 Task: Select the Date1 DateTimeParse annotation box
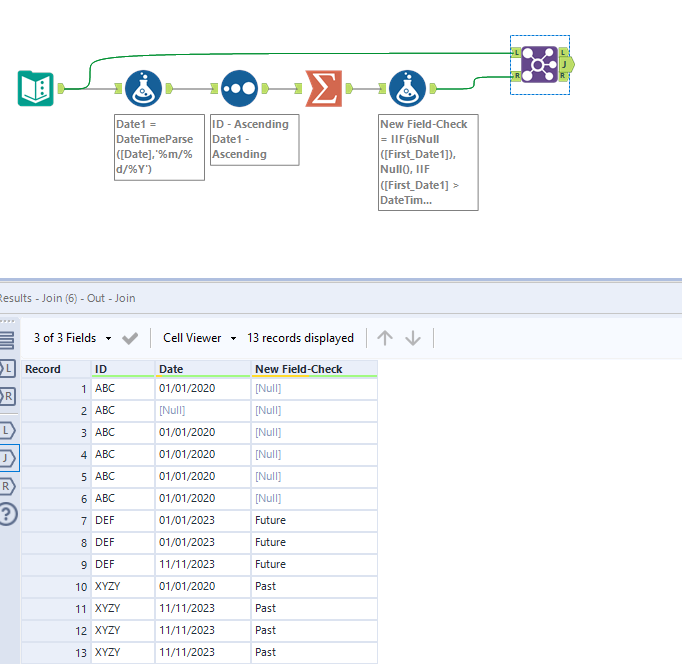159,147
